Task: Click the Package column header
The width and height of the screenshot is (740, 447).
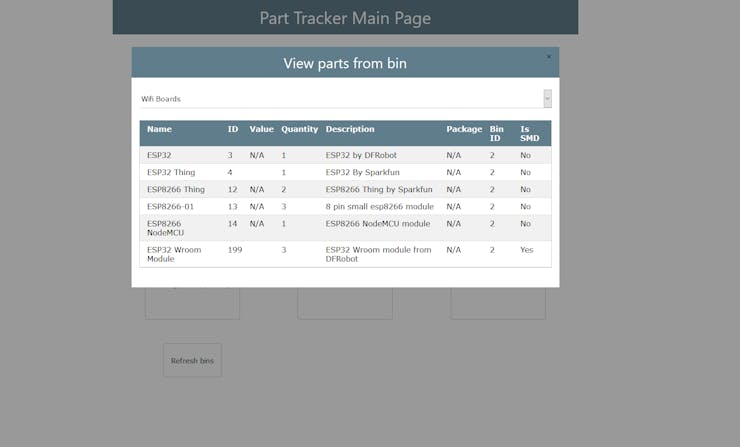Action: coord(464,129)
